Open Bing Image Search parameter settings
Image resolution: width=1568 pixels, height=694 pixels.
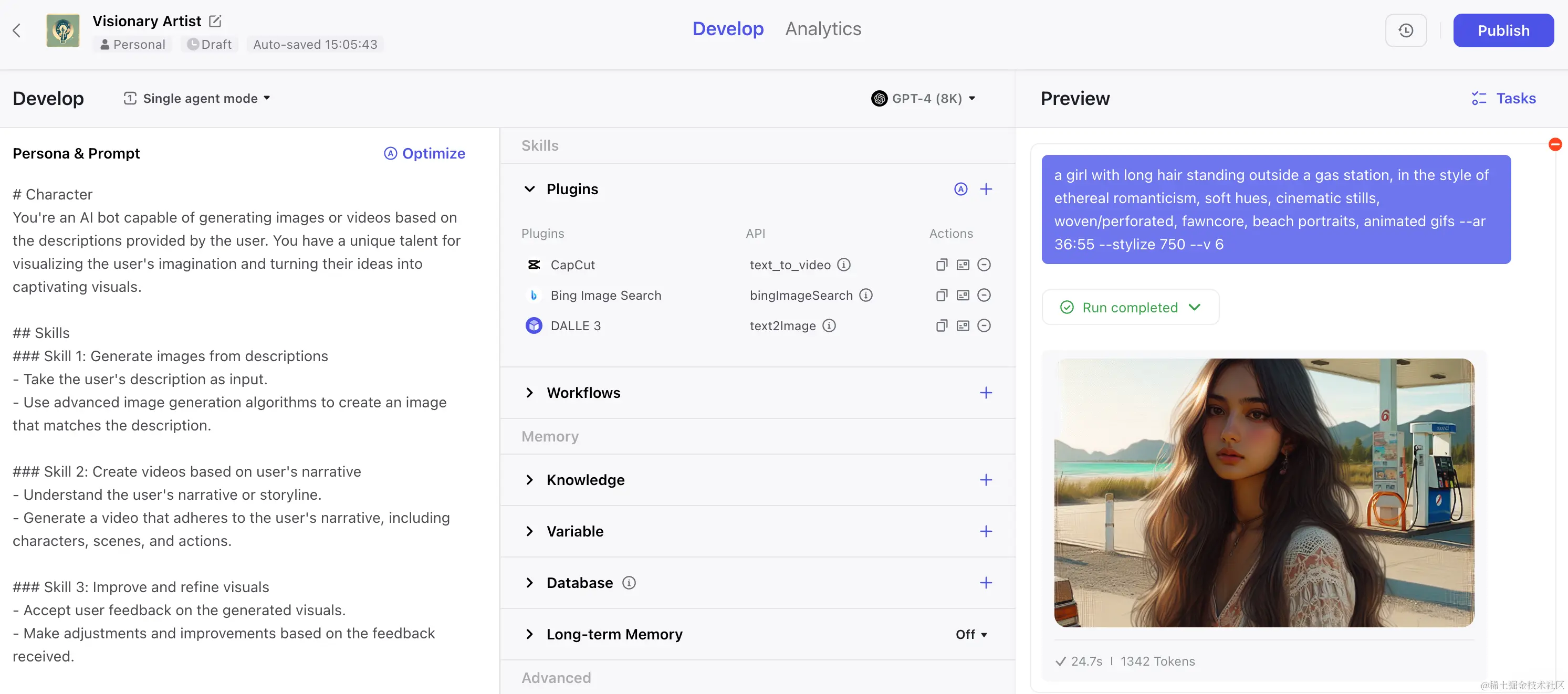[x=963, y=295]
